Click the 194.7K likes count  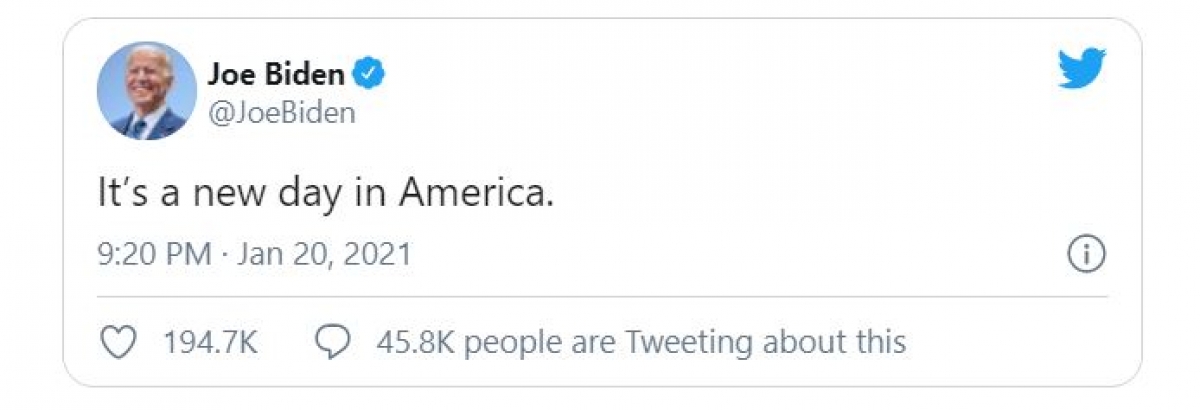click(210, 343)
